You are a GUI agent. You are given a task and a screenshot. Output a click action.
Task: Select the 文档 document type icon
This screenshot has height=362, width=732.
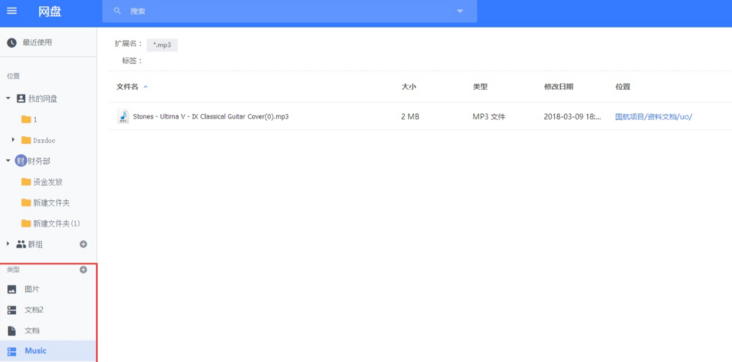coord(12,331)
